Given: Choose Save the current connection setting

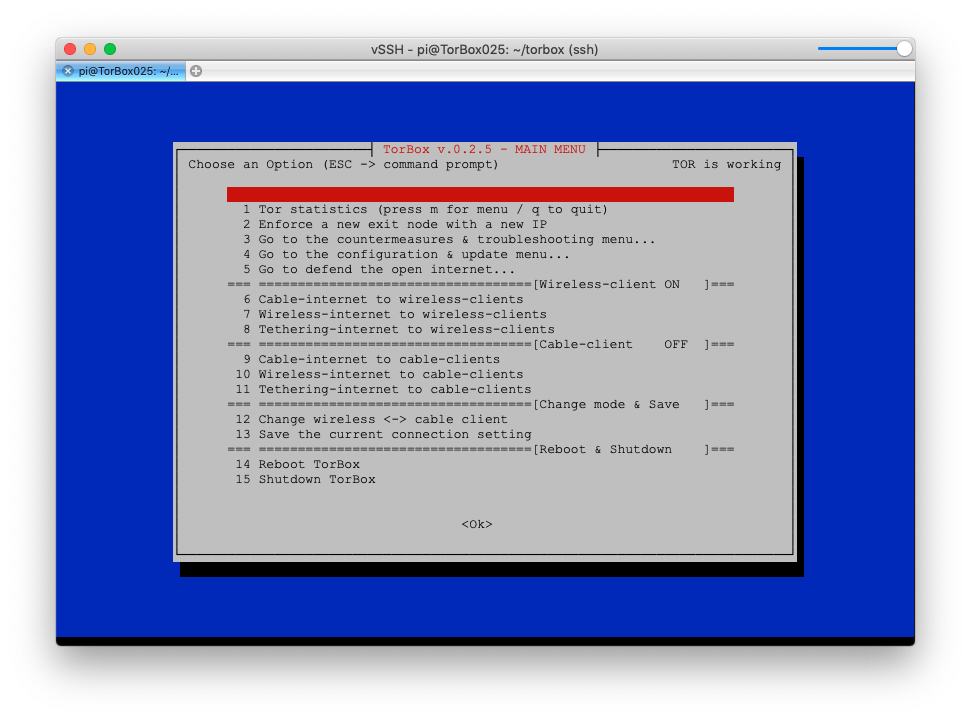Looking at the screenshot, I should tap(480, 435).
